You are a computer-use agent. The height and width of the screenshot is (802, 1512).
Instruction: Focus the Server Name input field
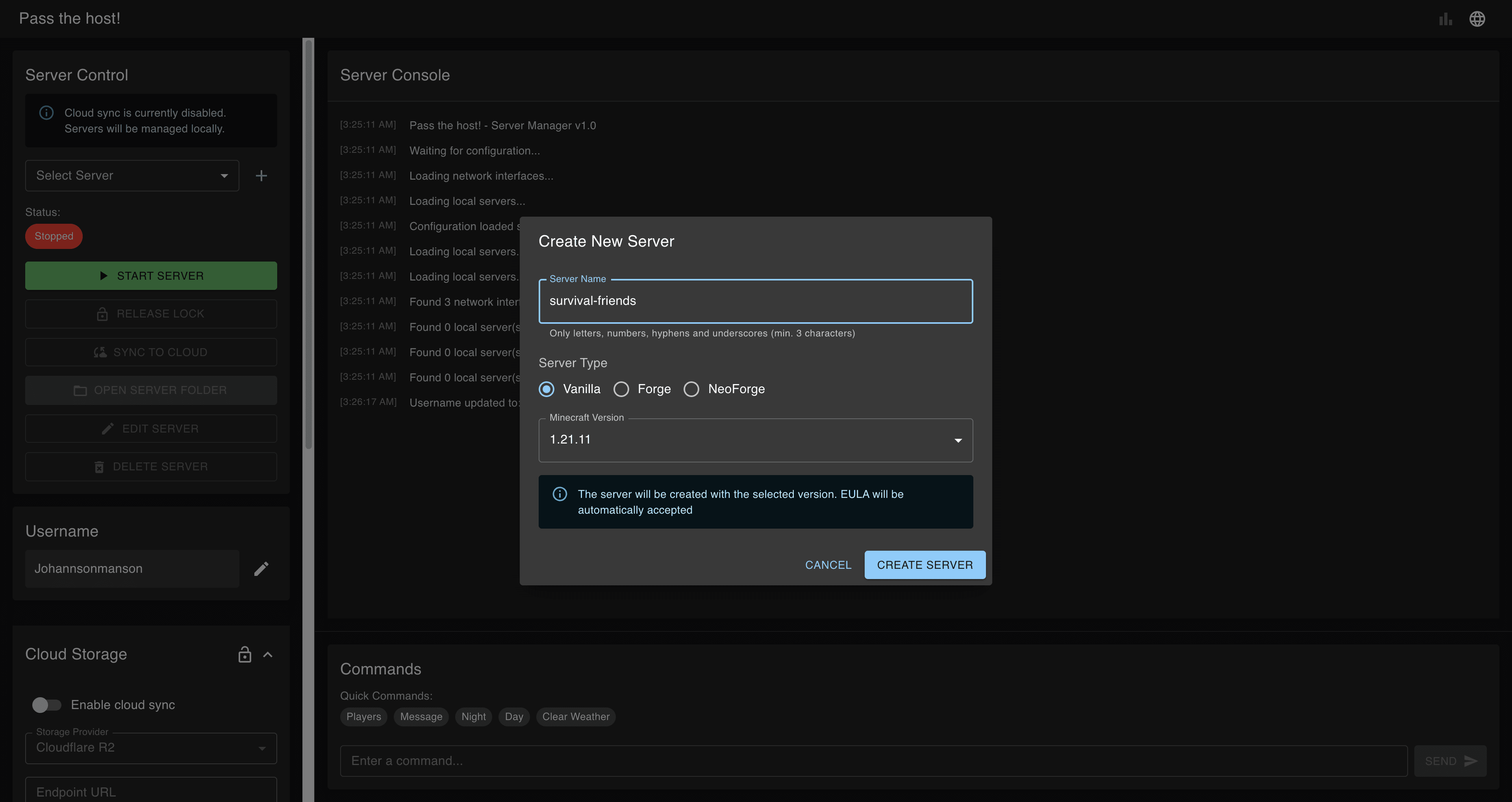pos(756,301)
